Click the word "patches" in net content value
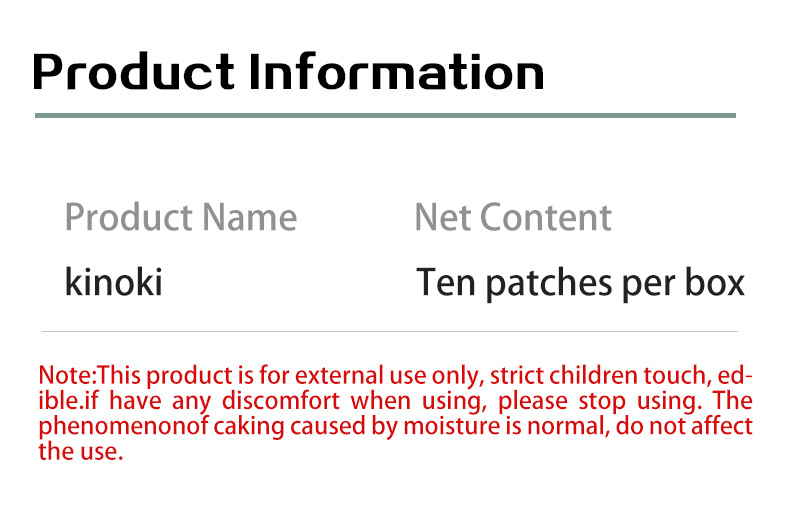The height and width of the screenshot is (508, 790). pyautogui.click(x=532, y=283)
